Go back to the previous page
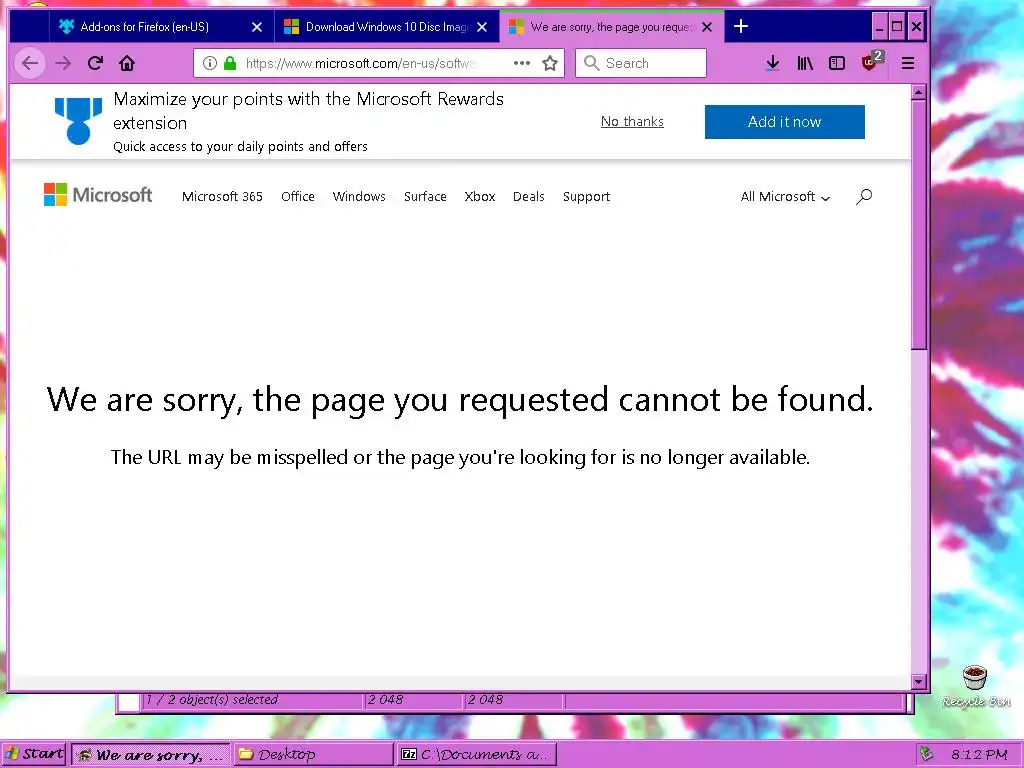1024x768 pixels. pyautogui.click(x=30, y=63)
